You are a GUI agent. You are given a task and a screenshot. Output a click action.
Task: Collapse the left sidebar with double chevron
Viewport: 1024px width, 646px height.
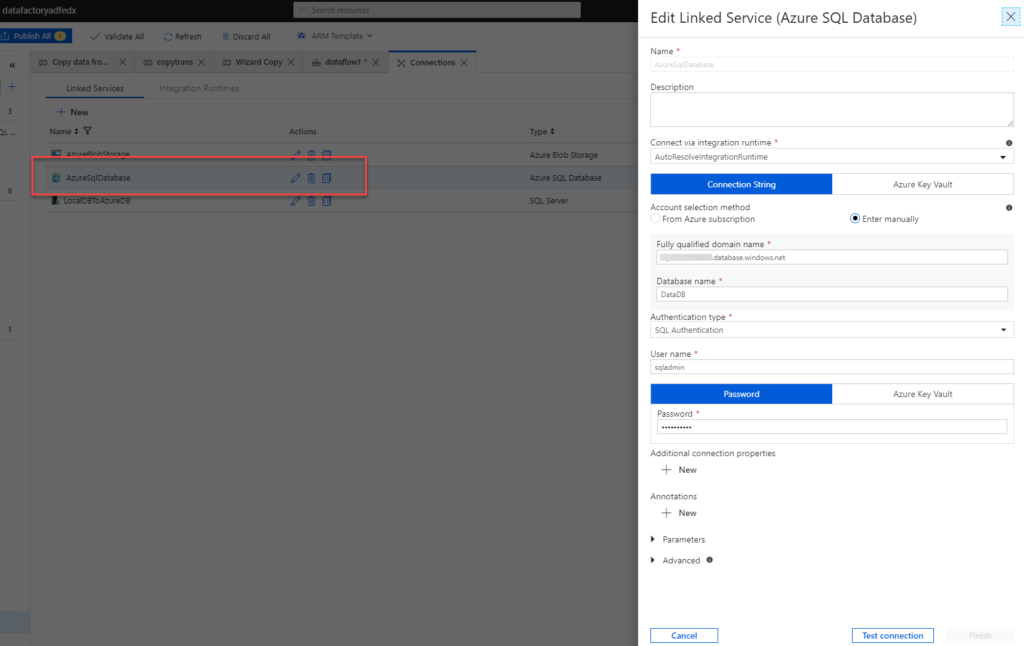tap(12, 65)
